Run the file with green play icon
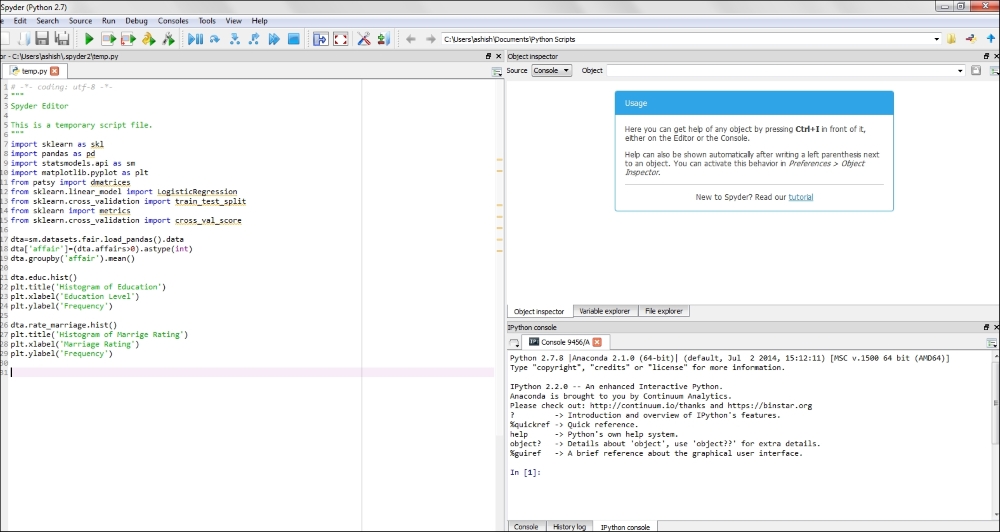The height and width of the screenshot is (532, 1000). 89,39
